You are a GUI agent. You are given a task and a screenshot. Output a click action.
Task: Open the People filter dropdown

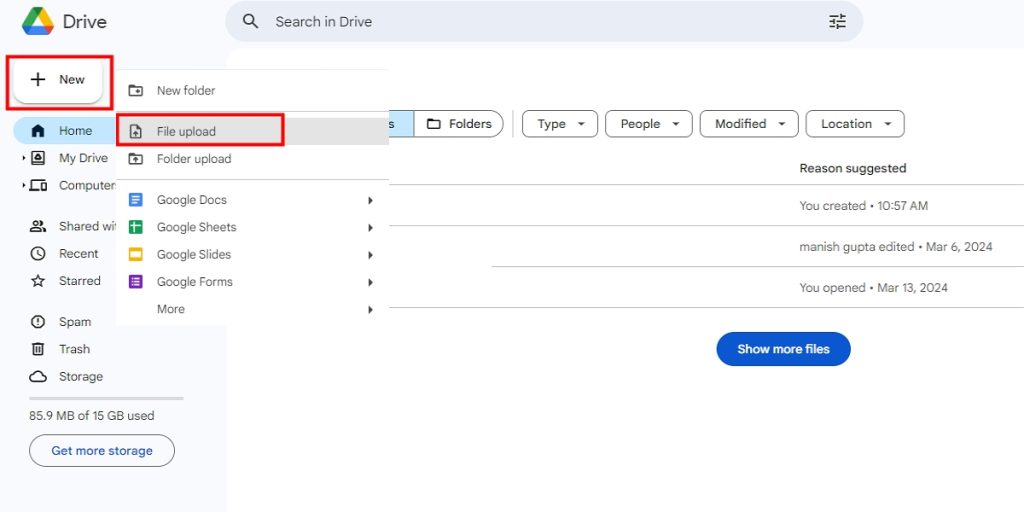click(648, 124)
